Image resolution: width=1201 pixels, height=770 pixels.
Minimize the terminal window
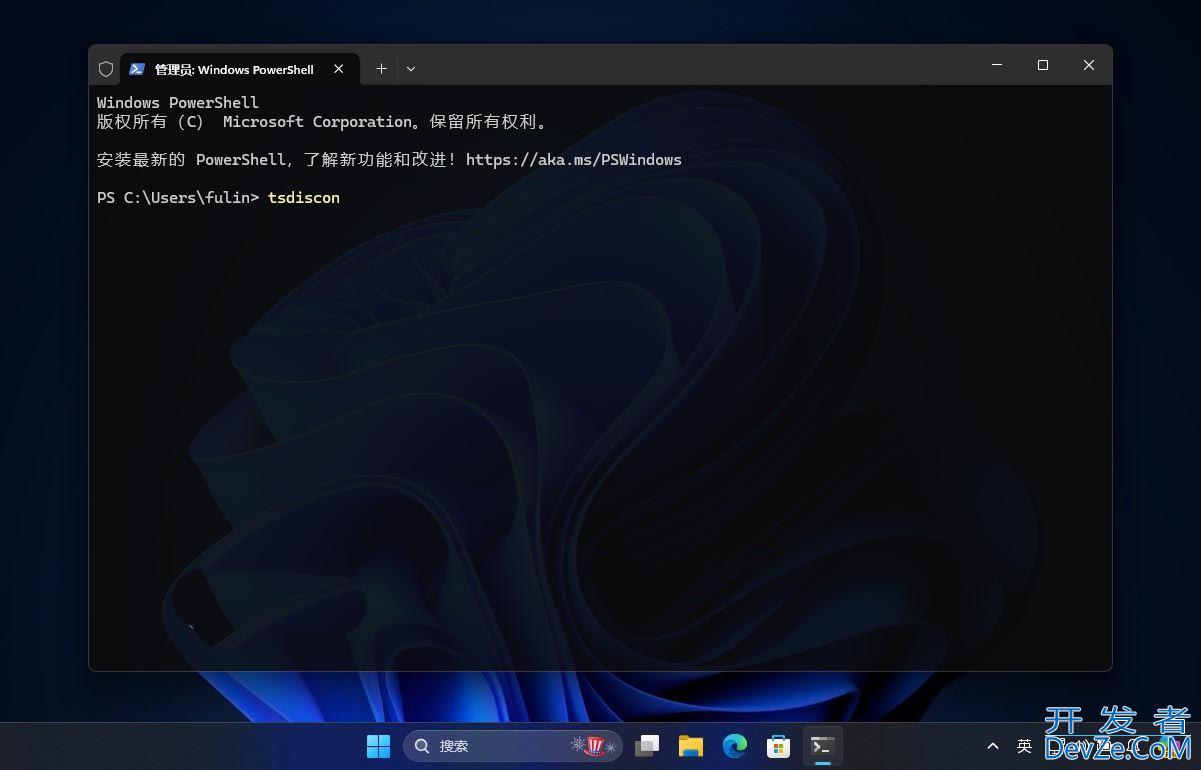[997, 65]
